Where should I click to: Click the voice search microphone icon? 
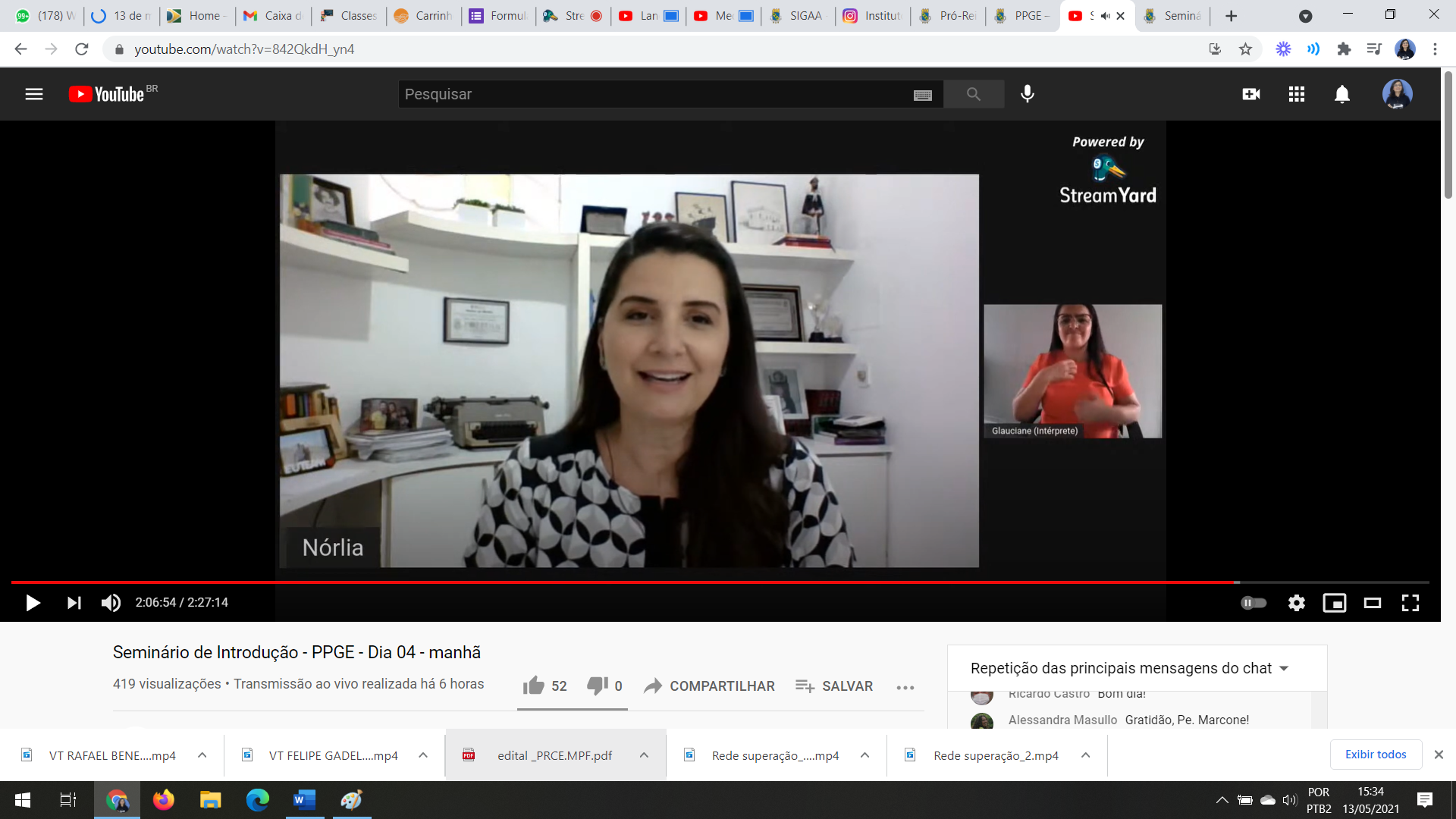pyautogui.click(x=1028, y=94)
